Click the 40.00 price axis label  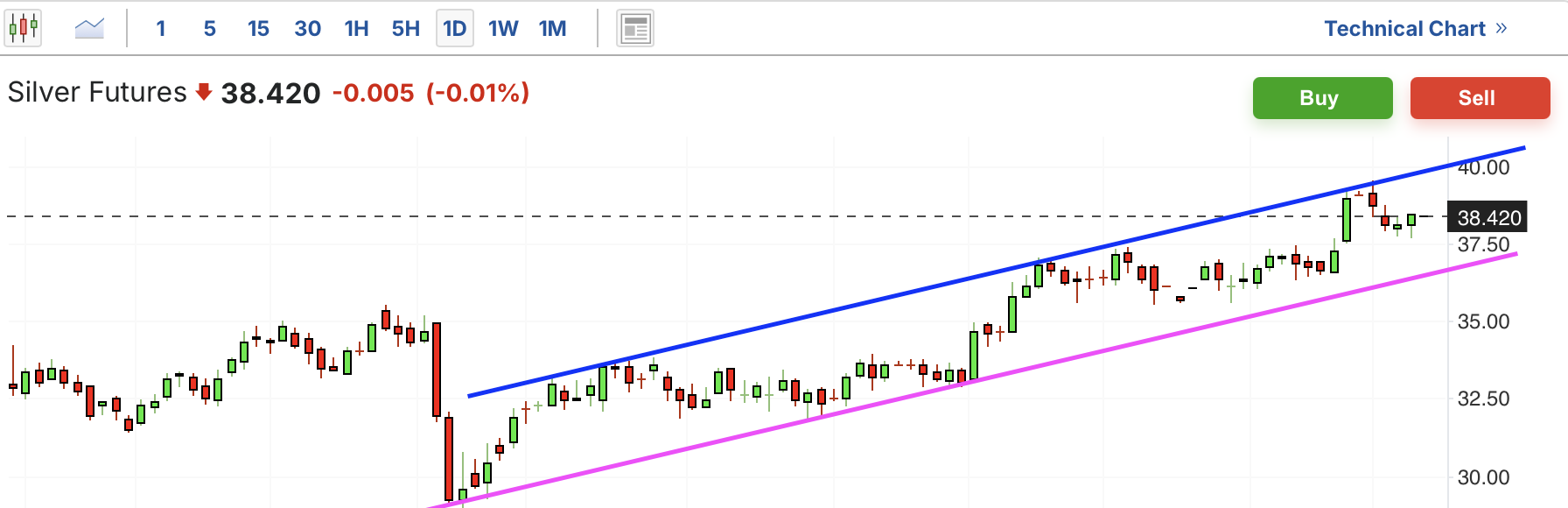[1483, 167]
